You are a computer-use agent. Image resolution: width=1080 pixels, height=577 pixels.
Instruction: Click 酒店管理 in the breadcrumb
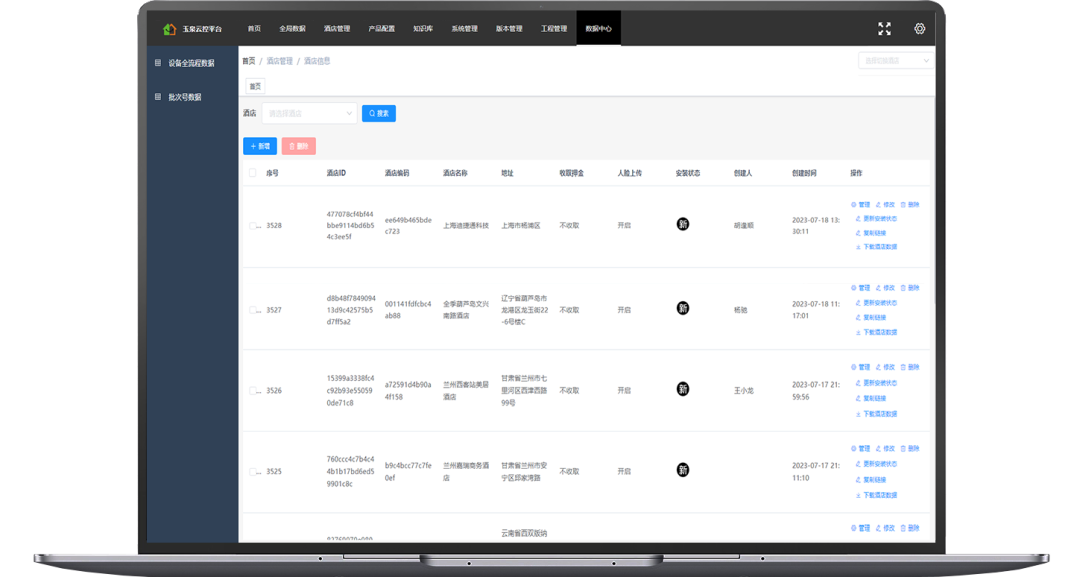coord(280,61)
